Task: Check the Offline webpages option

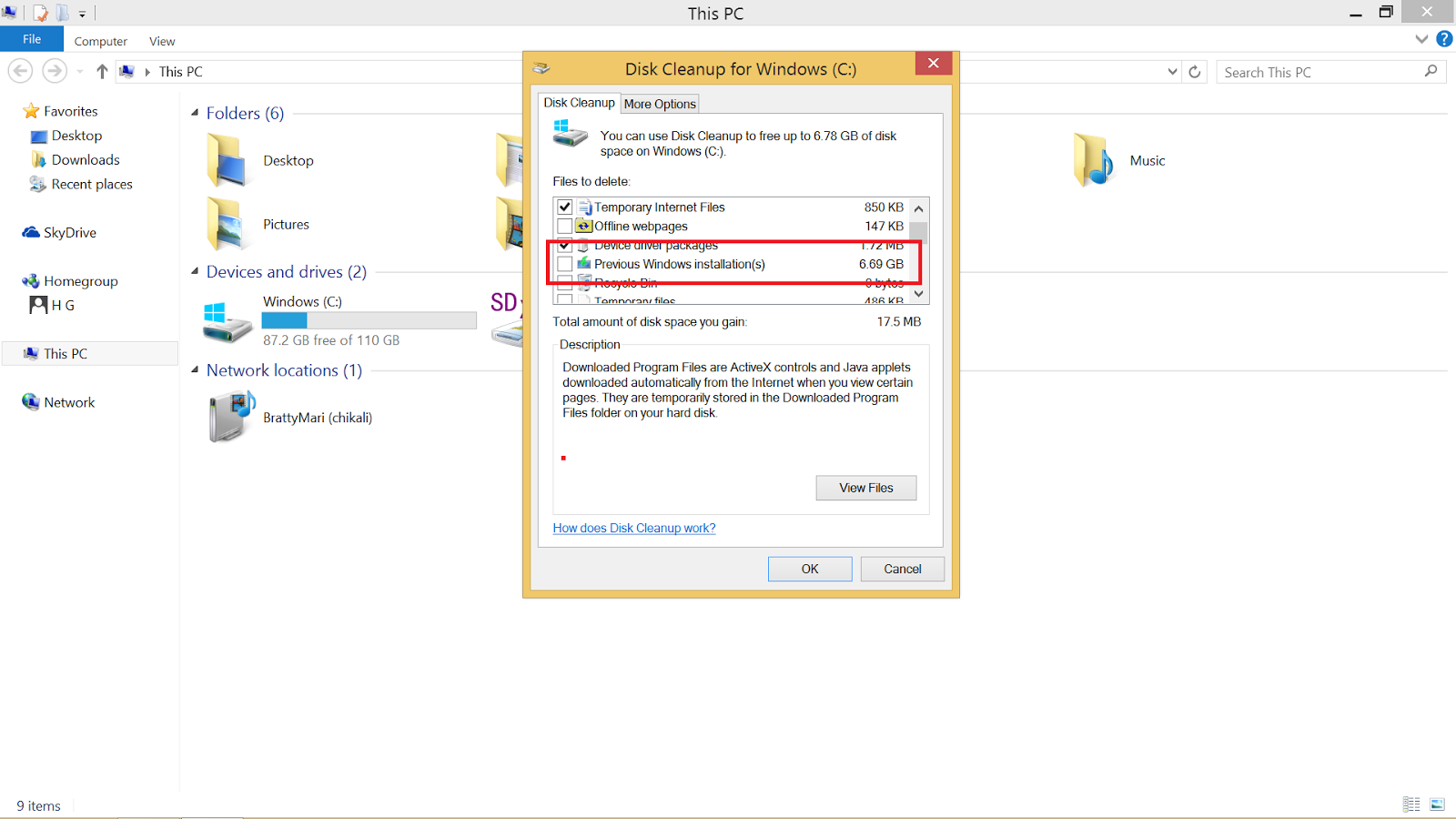Action: coord(564,226)
